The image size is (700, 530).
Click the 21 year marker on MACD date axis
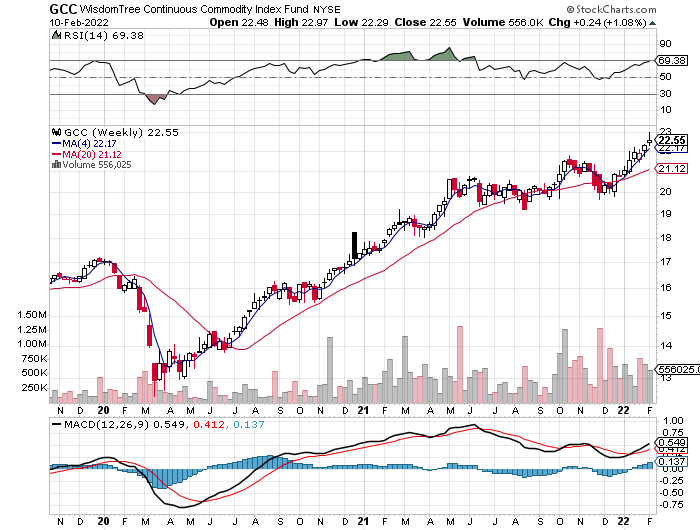click(363, 522)
